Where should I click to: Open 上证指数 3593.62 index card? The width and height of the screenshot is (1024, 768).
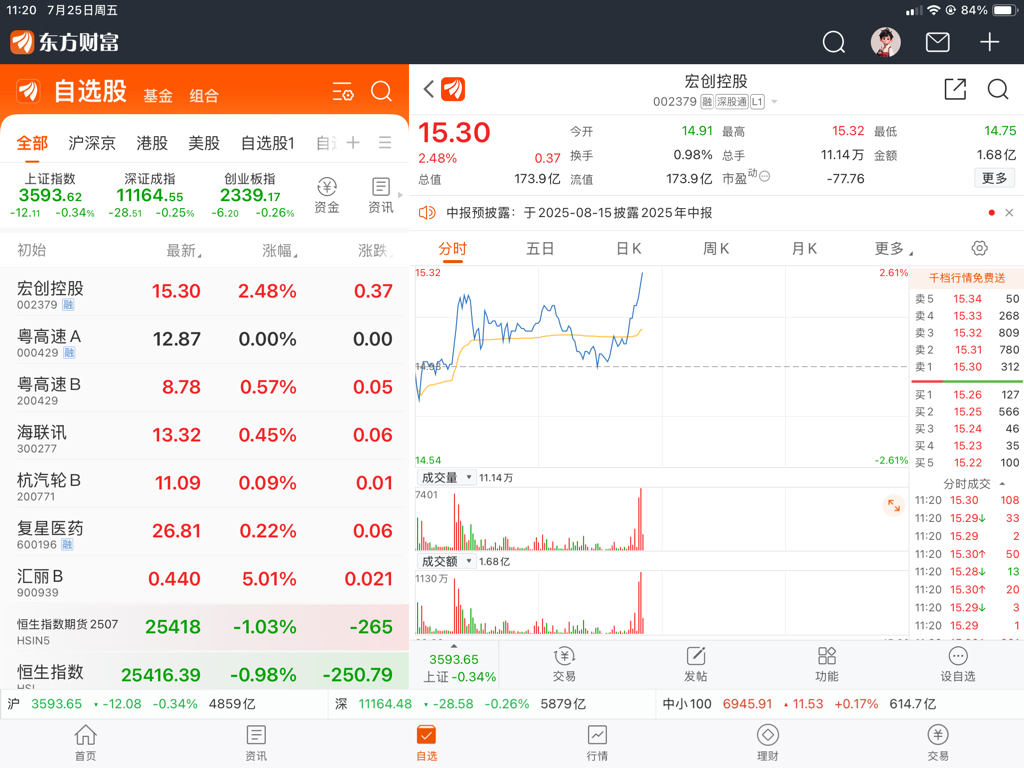click(51, 195)
